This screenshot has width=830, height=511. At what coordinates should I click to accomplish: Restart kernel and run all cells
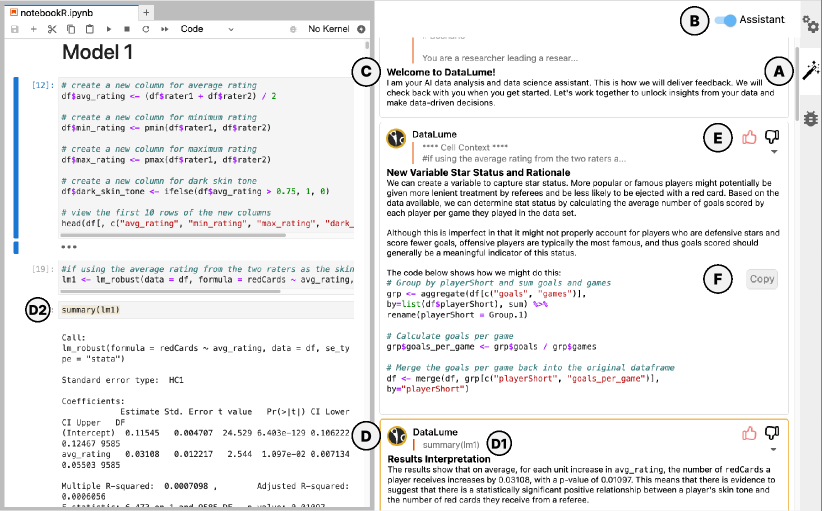click(165, 29)
